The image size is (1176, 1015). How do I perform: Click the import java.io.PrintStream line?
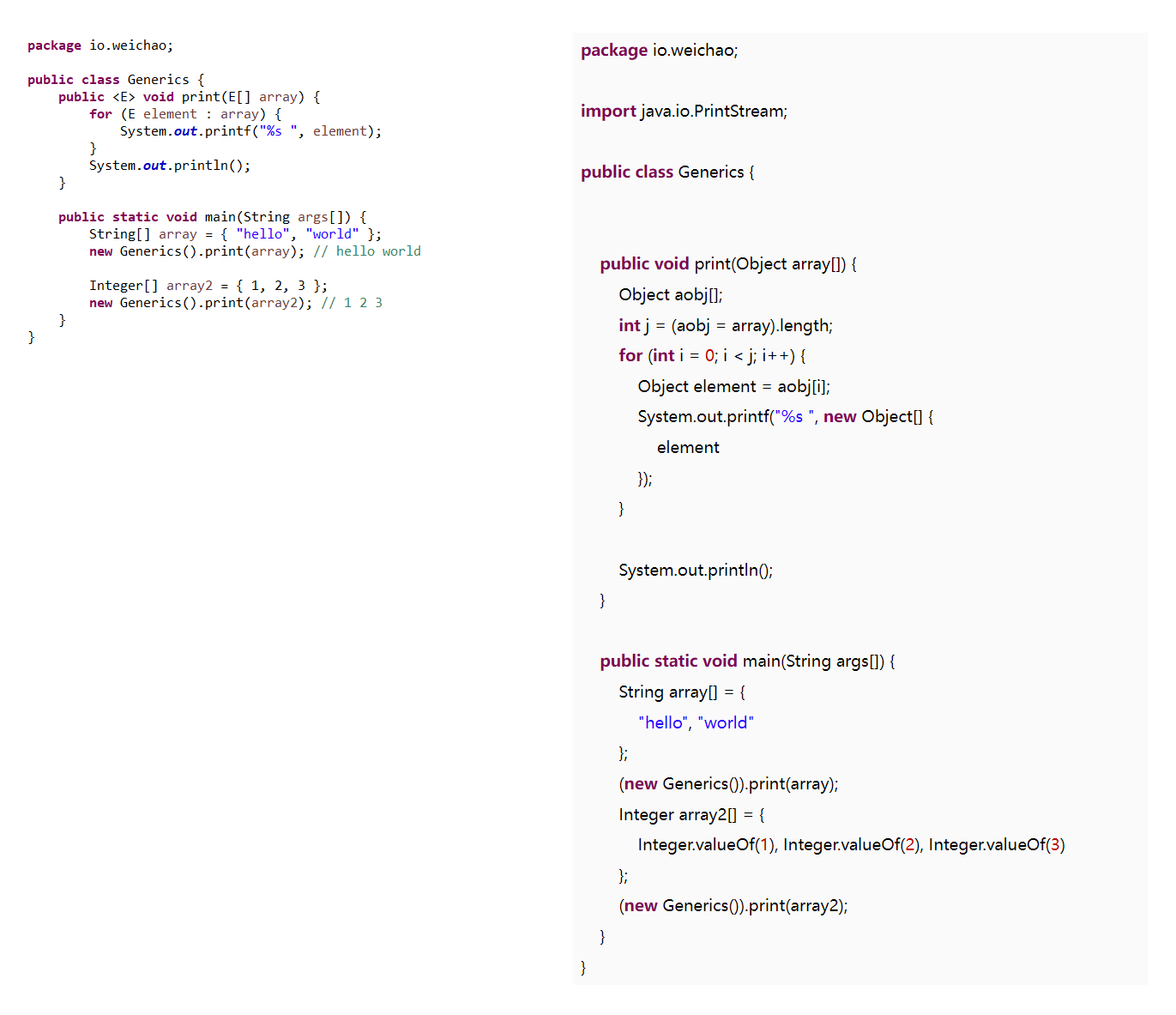(x=684, y=112)
